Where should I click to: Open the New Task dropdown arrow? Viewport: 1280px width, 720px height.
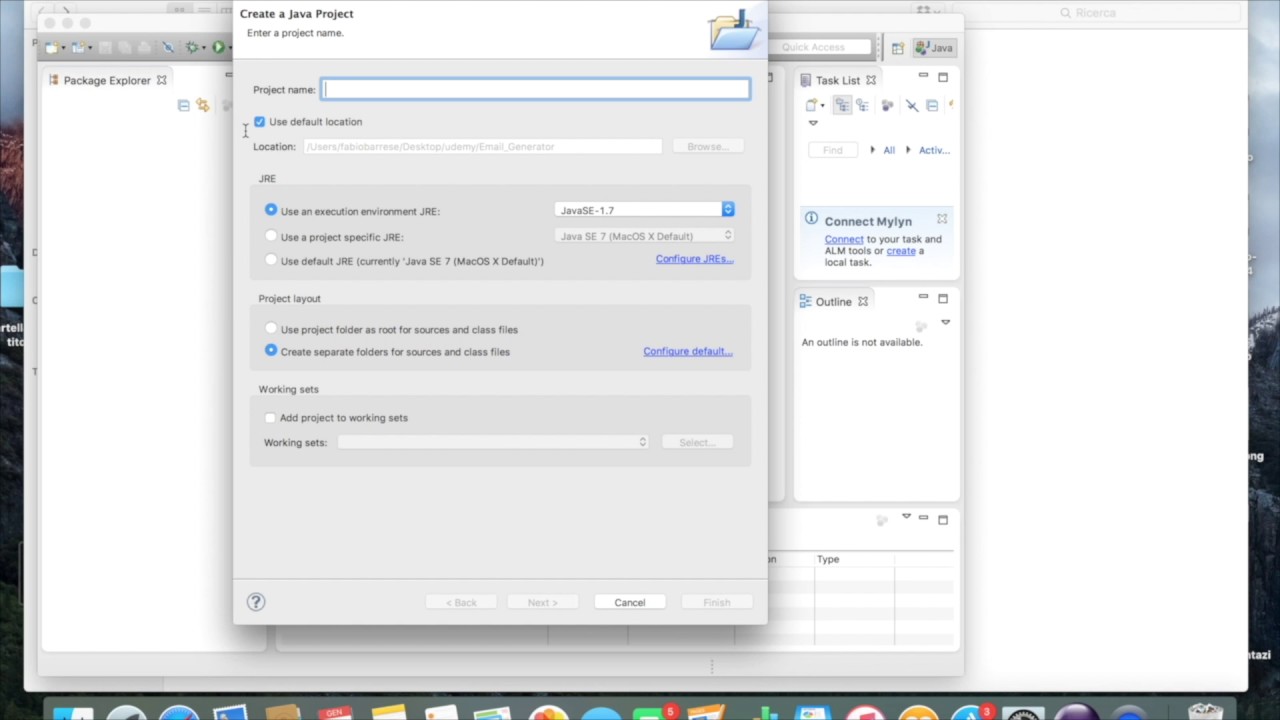coord(822,106)
